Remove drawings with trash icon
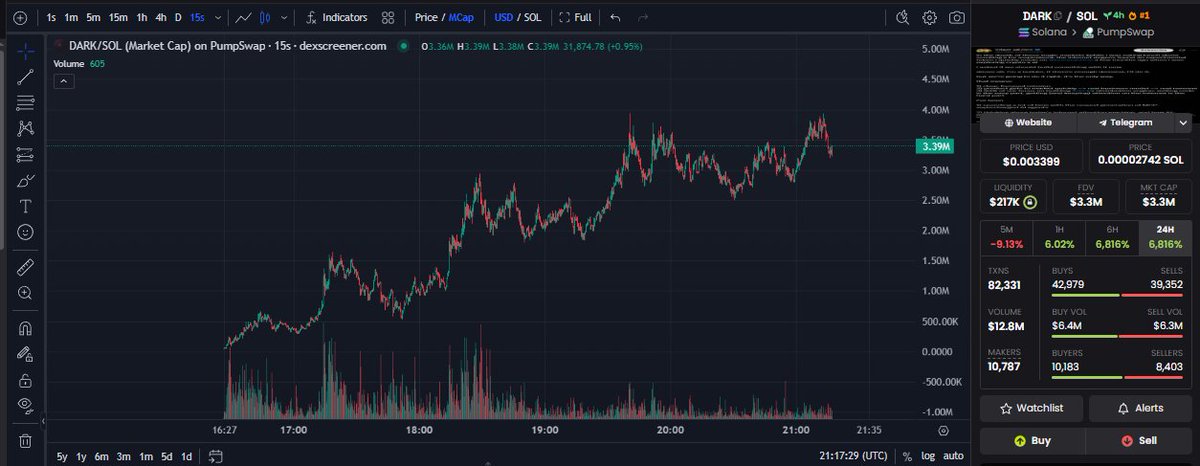1200x466 pixels. click(x=26, y=440)
